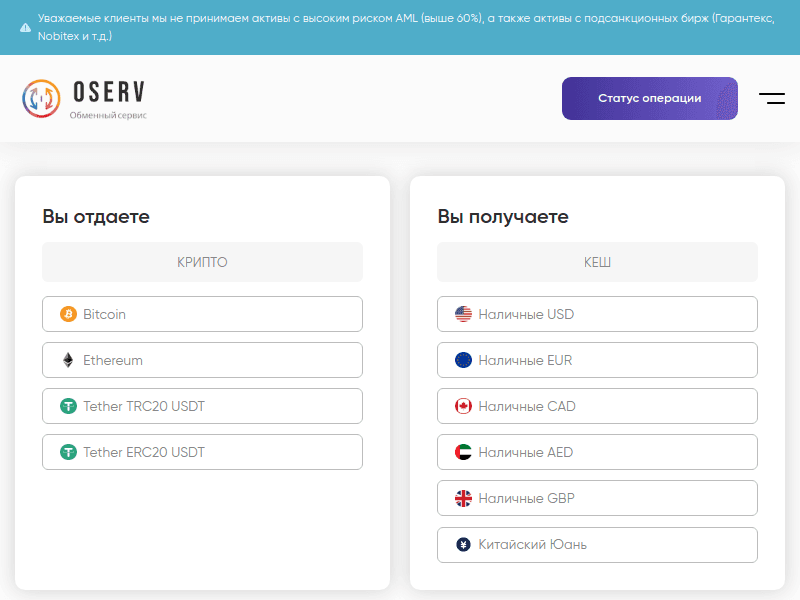
Task: Click the OSERV brand name text
Action: pos(109,93)
